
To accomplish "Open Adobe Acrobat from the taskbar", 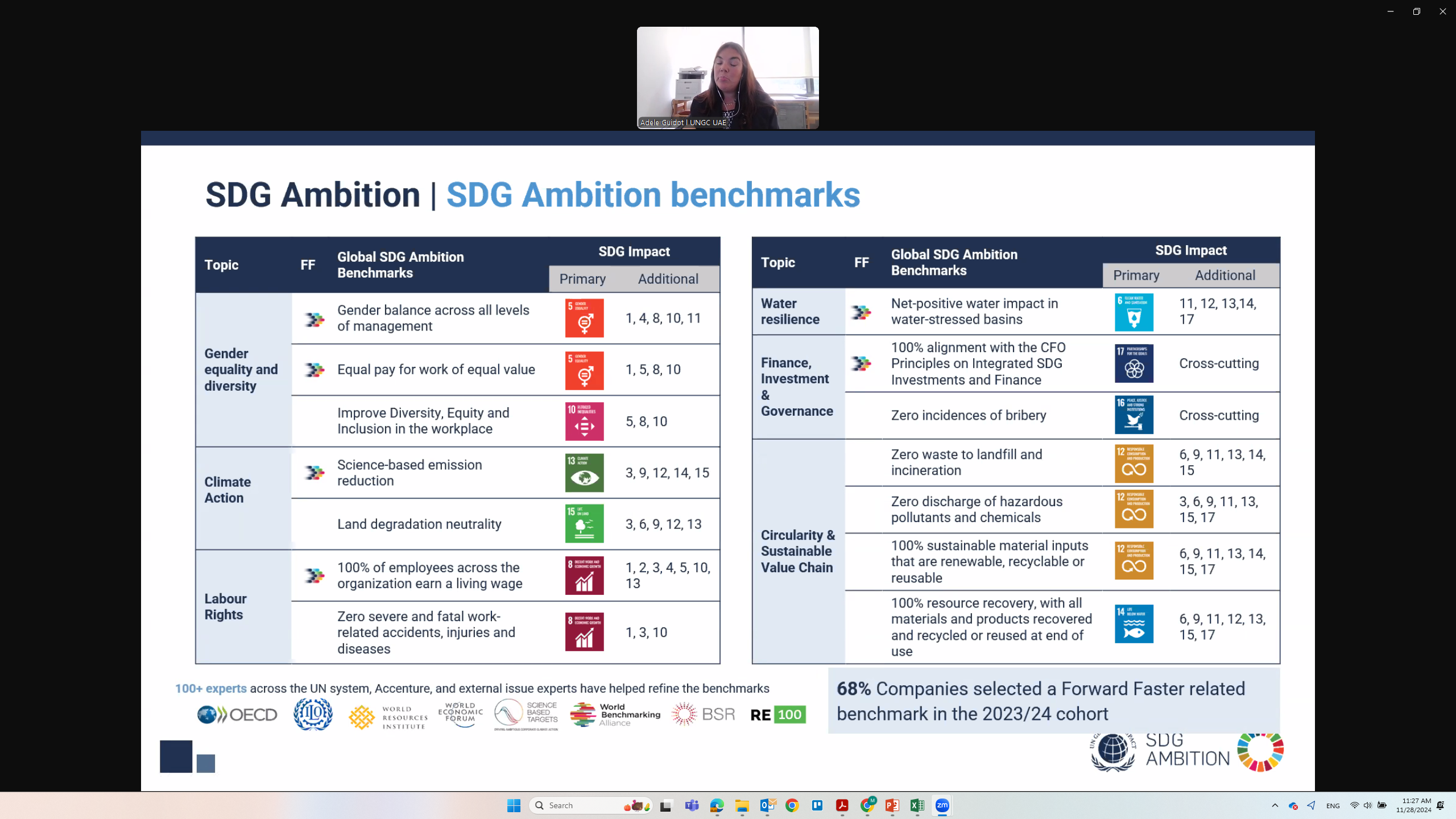I will 842,805.
